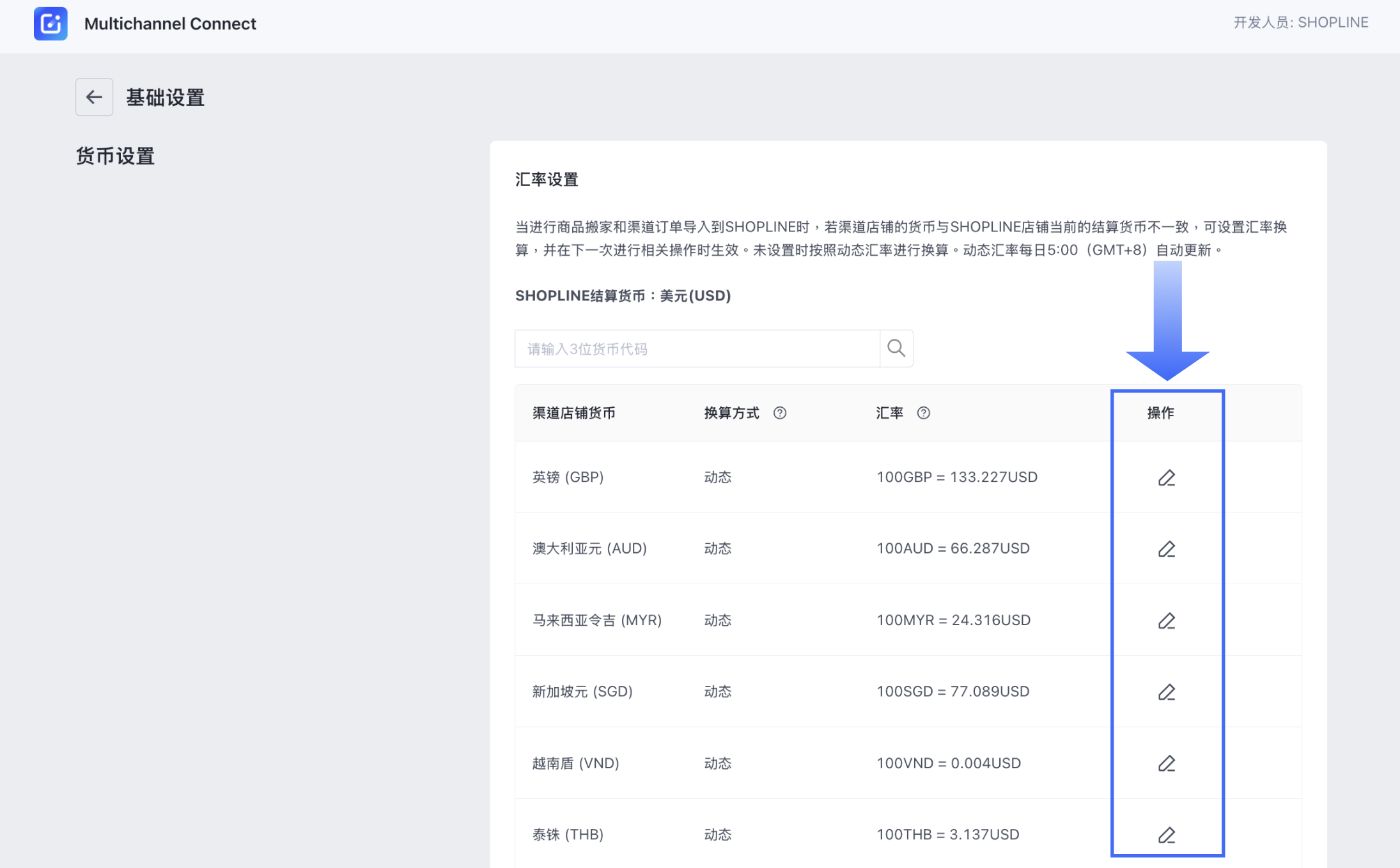Screen dimensions: 1400x868
Task: Click the 100AUD = 66.287USD rate text
Action: click(x=953, y=548)
